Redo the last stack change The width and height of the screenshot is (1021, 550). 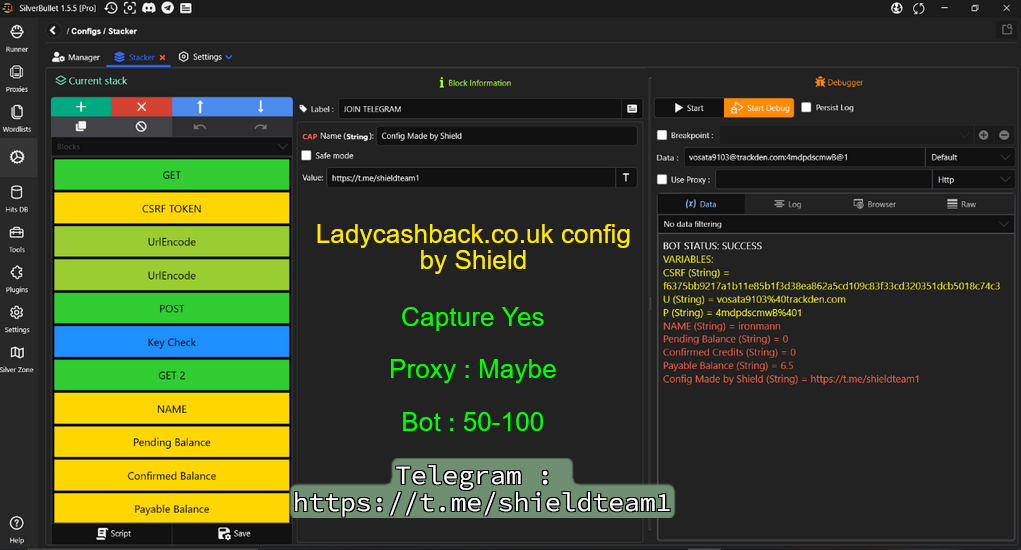pos(260,126)
